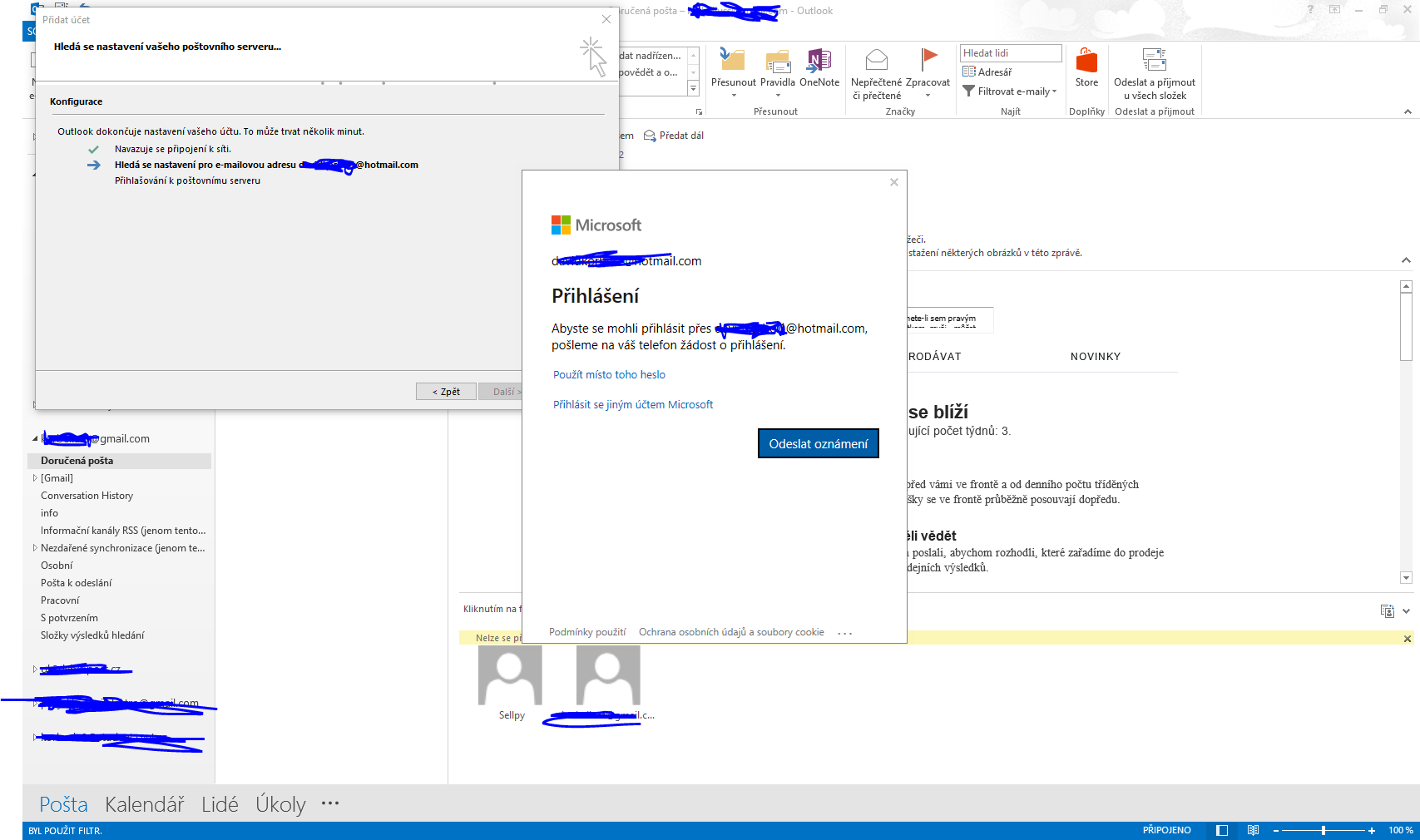This screenshot has width=1420, height=840.
Task: Expand the [Gmail] folder
Action: tap(35, 478)
